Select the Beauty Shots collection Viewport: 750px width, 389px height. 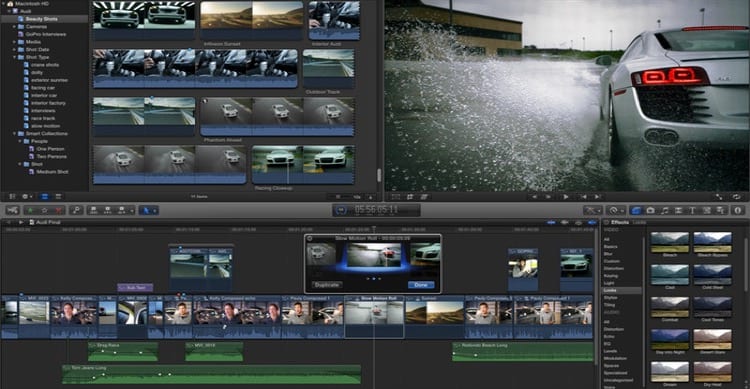click(44, 19)
